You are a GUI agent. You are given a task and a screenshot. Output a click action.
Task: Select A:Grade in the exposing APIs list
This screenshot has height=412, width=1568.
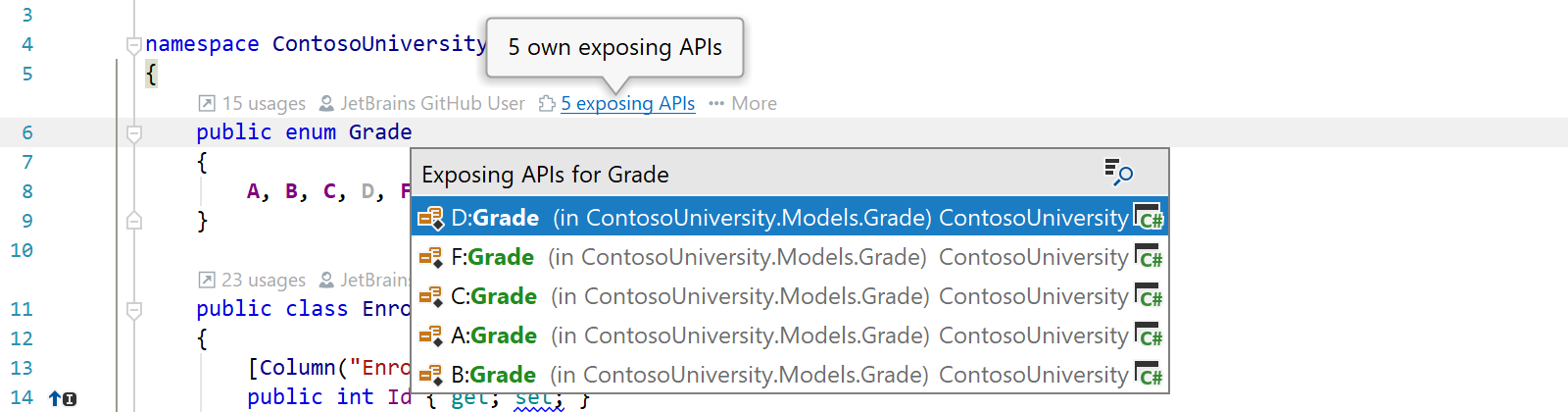point(790,335)
